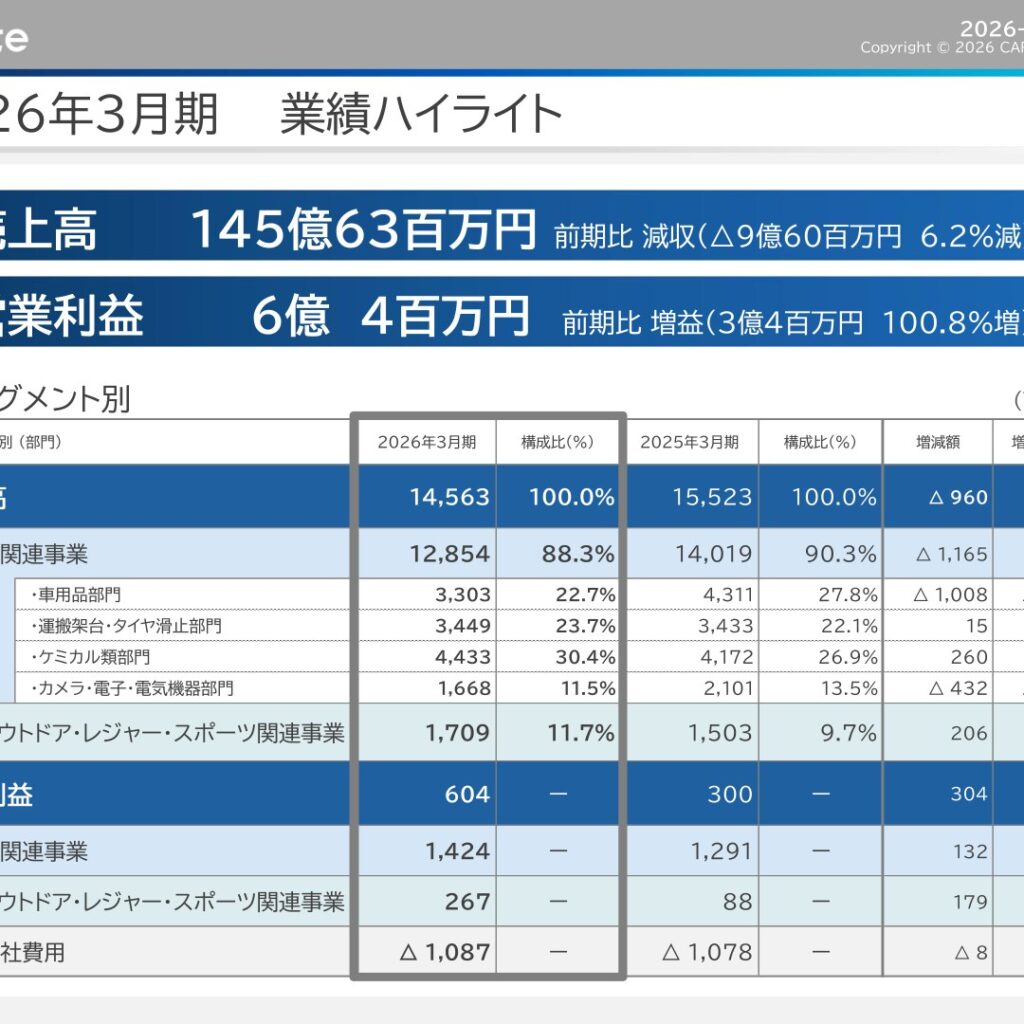The image size is (1024, 1024).
Task: Click the 9.7% composition cell
Action: point(848,733)
